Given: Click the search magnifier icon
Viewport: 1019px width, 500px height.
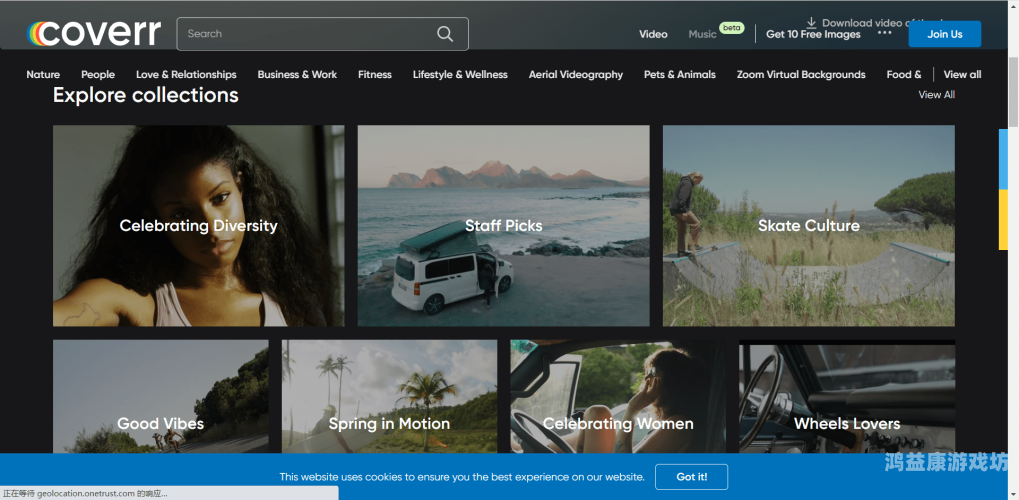Looking at the screenshot, I should tap(445, 34).
